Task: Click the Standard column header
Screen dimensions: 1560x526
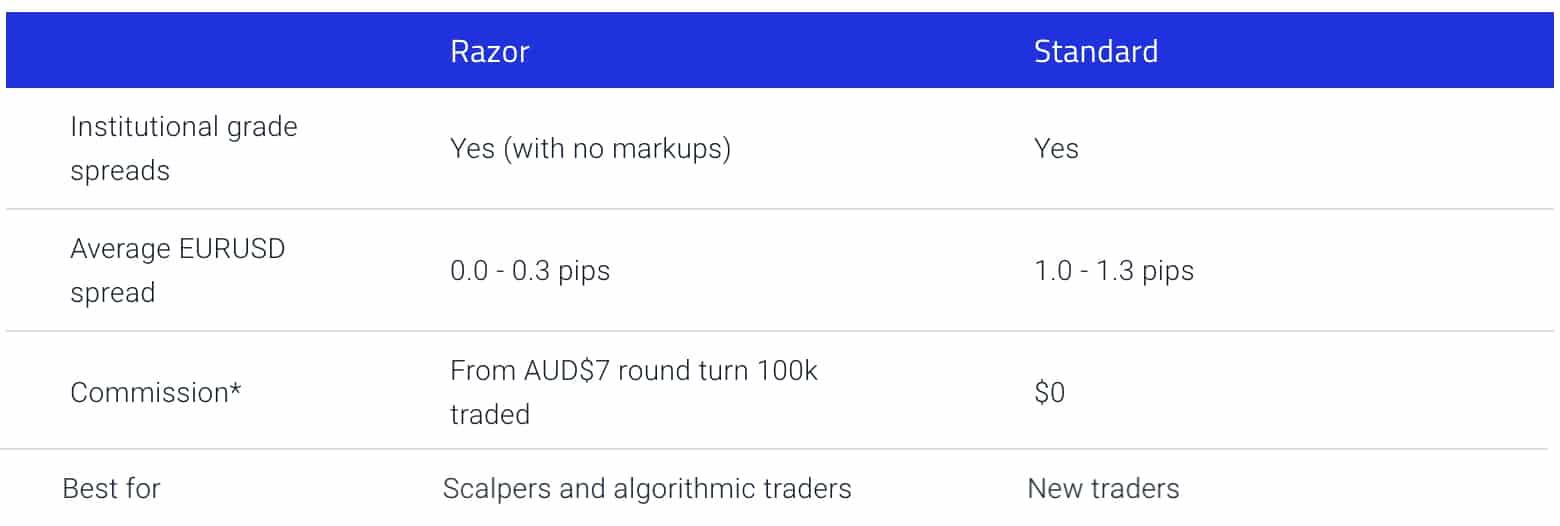Action: pos(1095,51)
